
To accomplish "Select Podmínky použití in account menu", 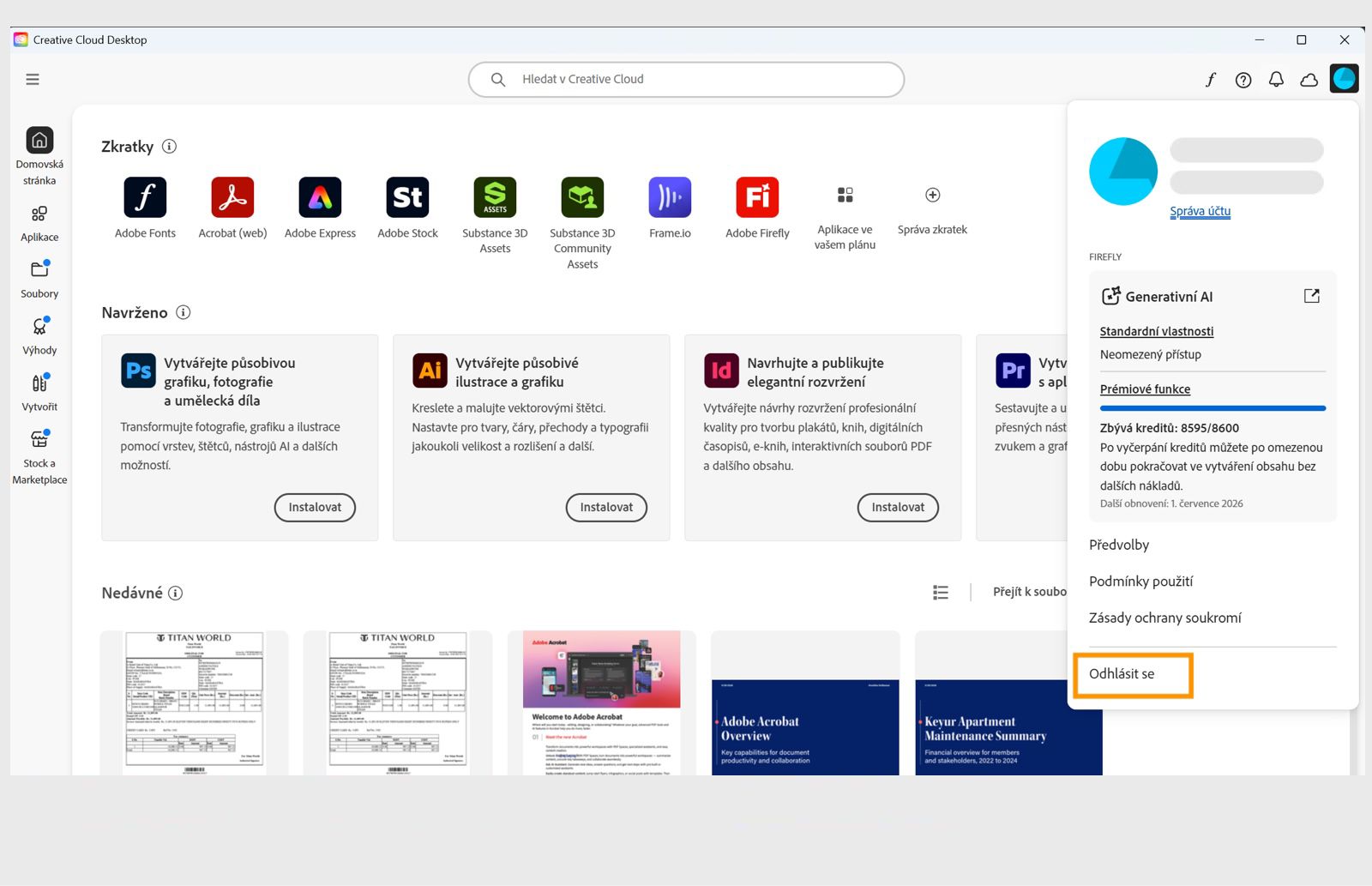I will point(1140,582).
